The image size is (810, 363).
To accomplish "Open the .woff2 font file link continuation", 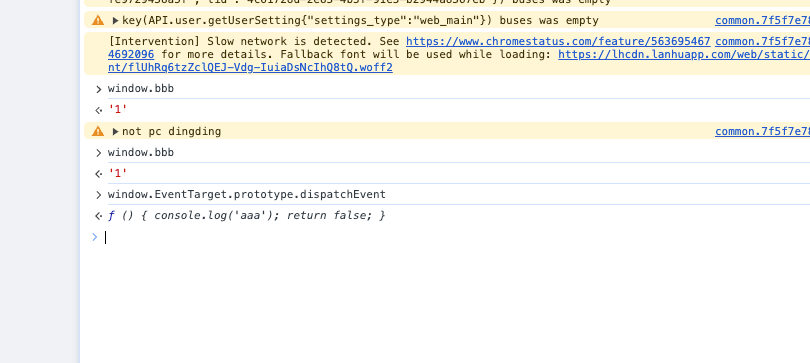I will point(250,68).
